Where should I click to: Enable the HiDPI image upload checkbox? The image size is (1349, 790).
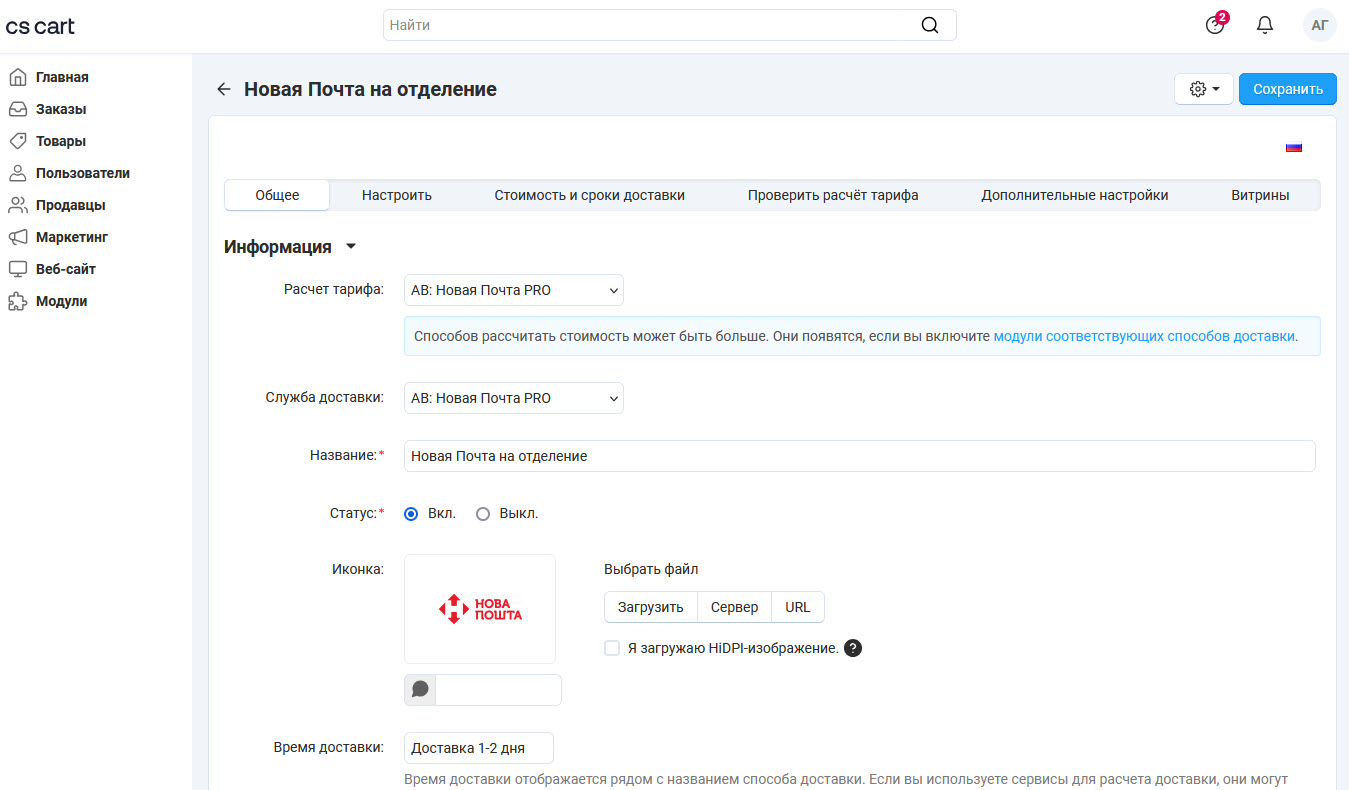612,648
